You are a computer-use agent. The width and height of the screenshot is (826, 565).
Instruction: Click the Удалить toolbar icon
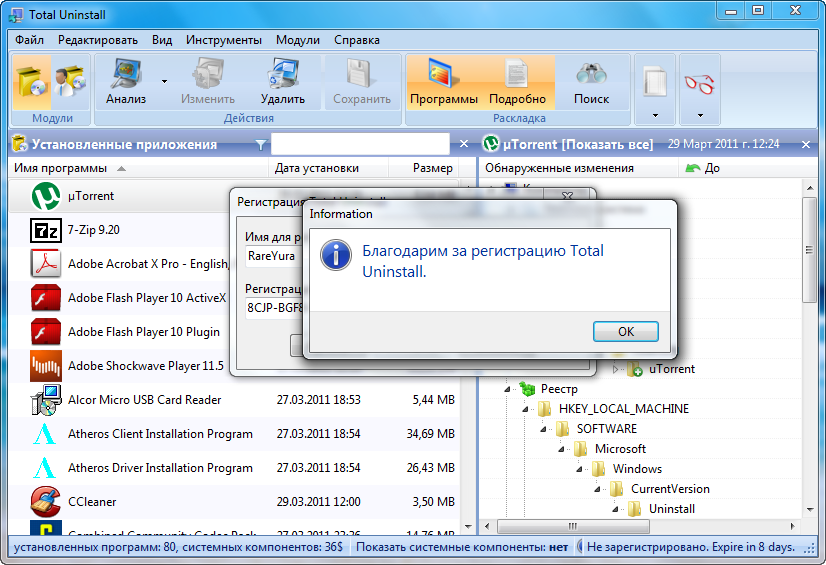(283, 82)
